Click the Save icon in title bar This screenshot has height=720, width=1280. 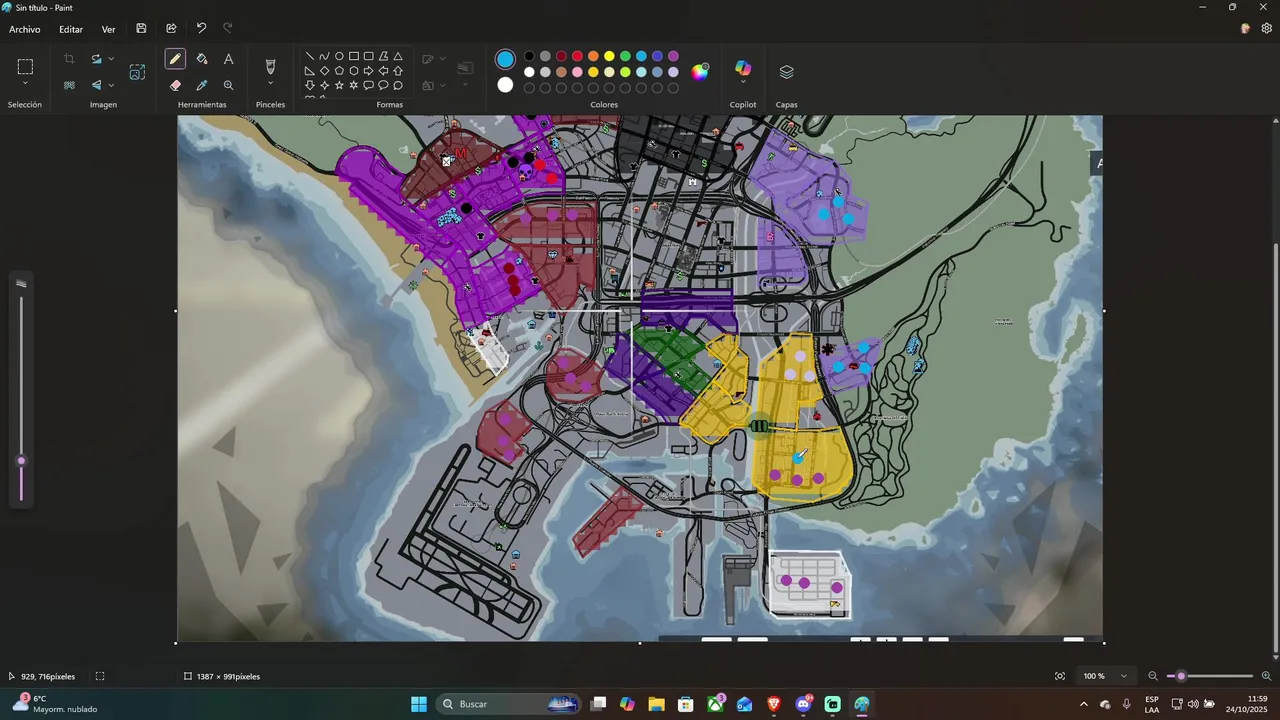tap(141, 29)
